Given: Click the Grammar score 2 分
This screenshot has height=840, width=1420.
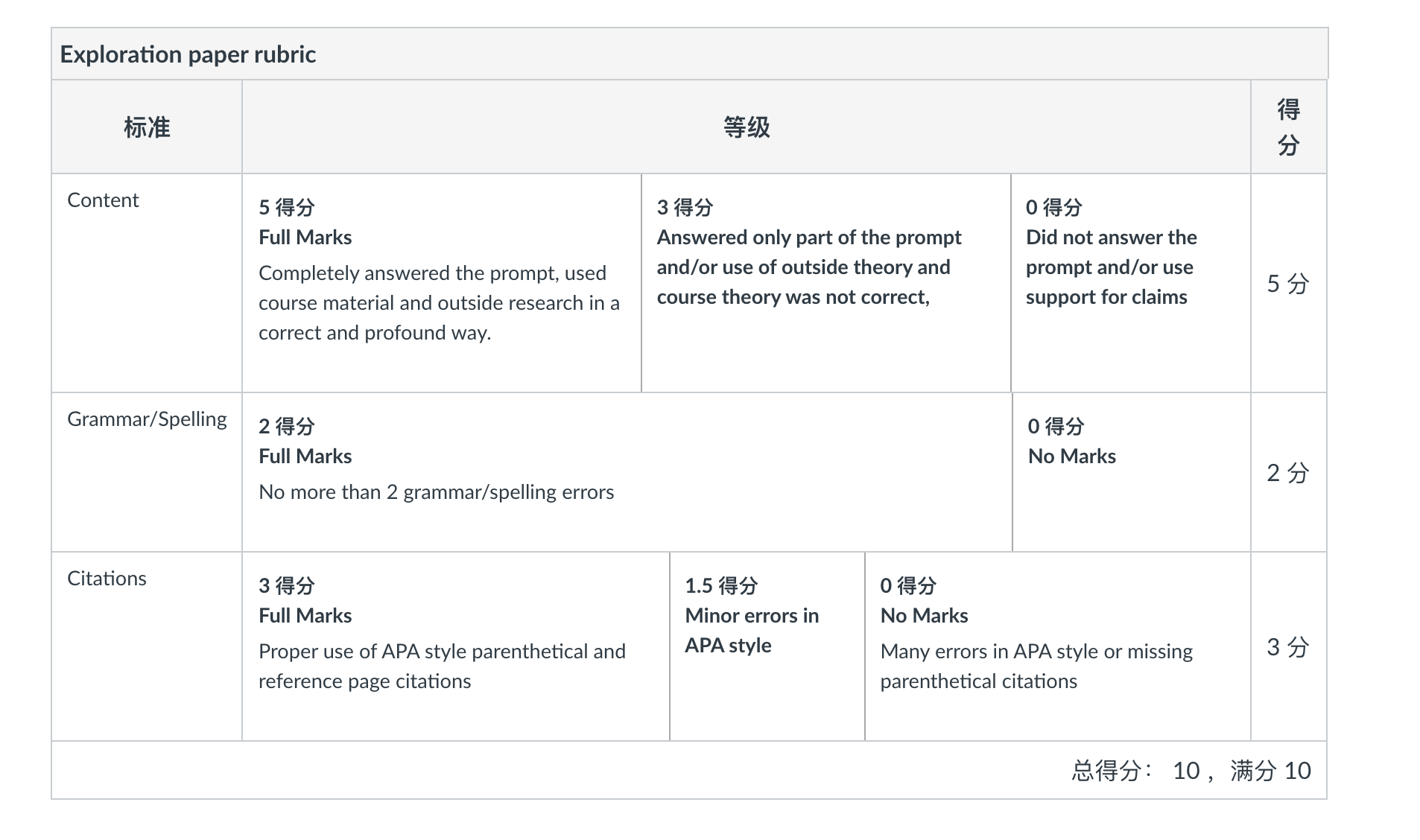Looking at the screenshot, I should (x=1288, y=473).
